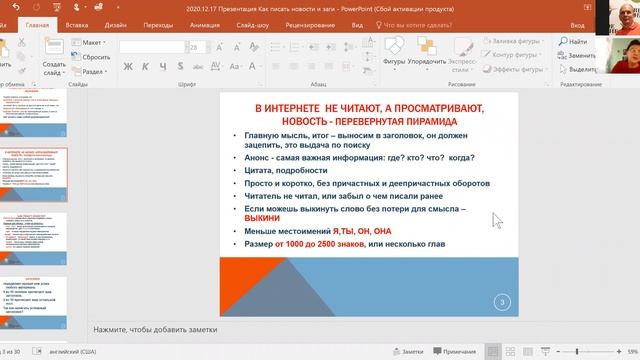Clear all formatting icon in Font group

click(x=254, y=47)
